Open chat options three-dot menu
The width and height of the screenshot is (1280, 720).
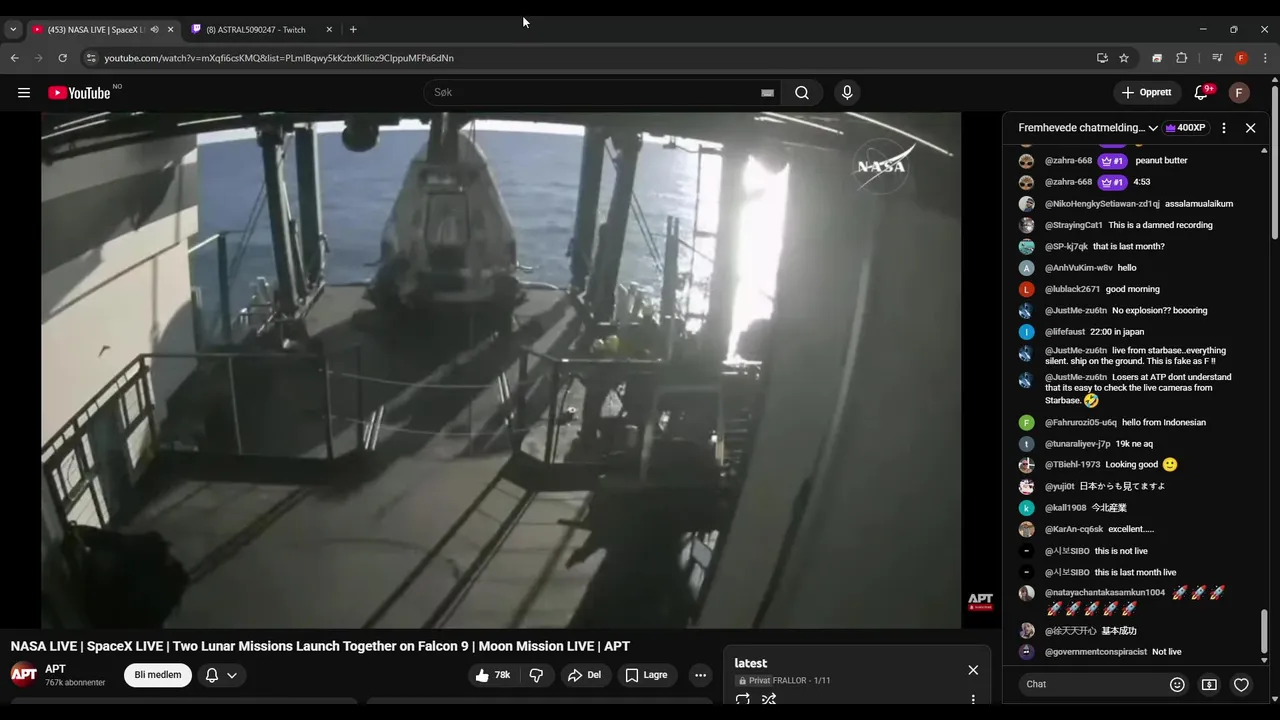pyautogui.click(x=1224, y=128)
